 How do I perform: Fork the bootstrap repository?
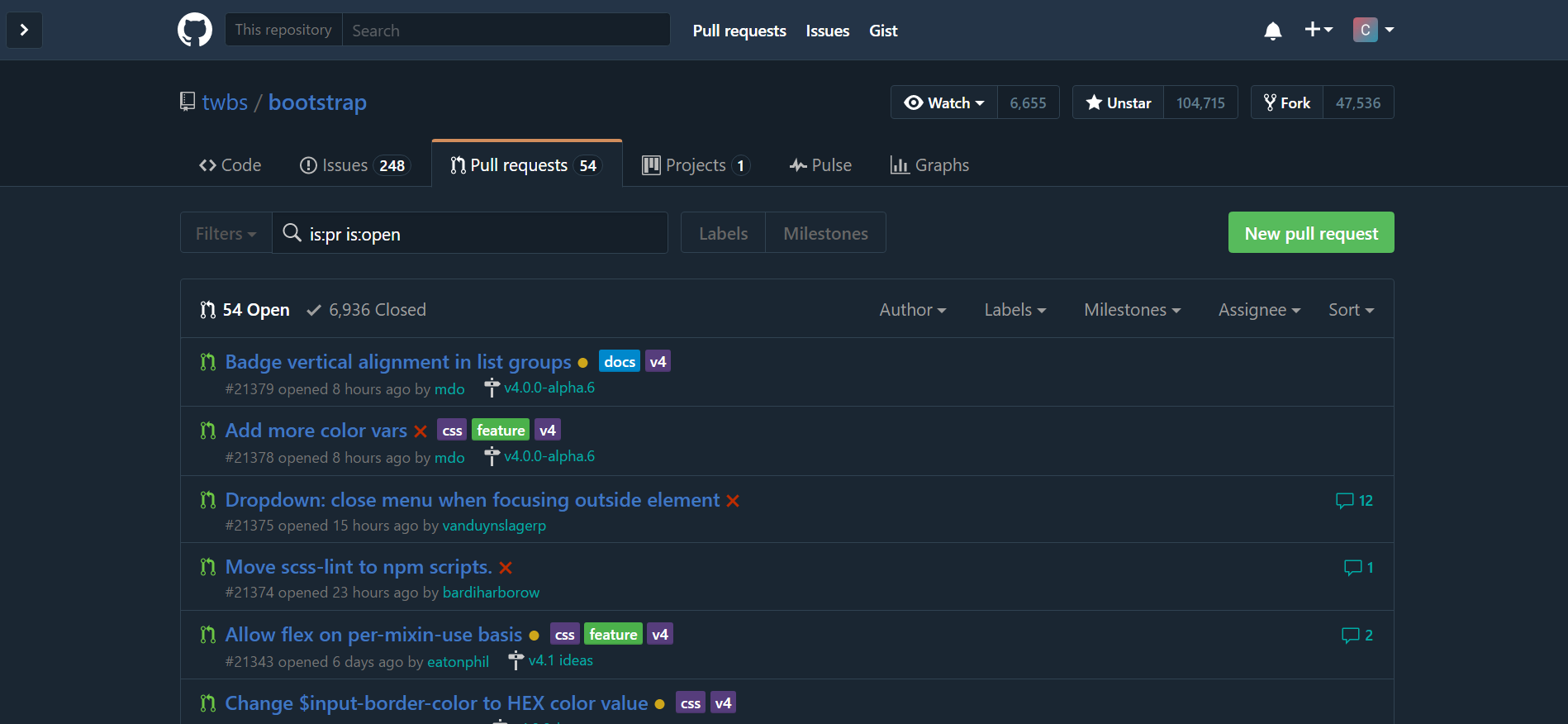[1287, 102]
